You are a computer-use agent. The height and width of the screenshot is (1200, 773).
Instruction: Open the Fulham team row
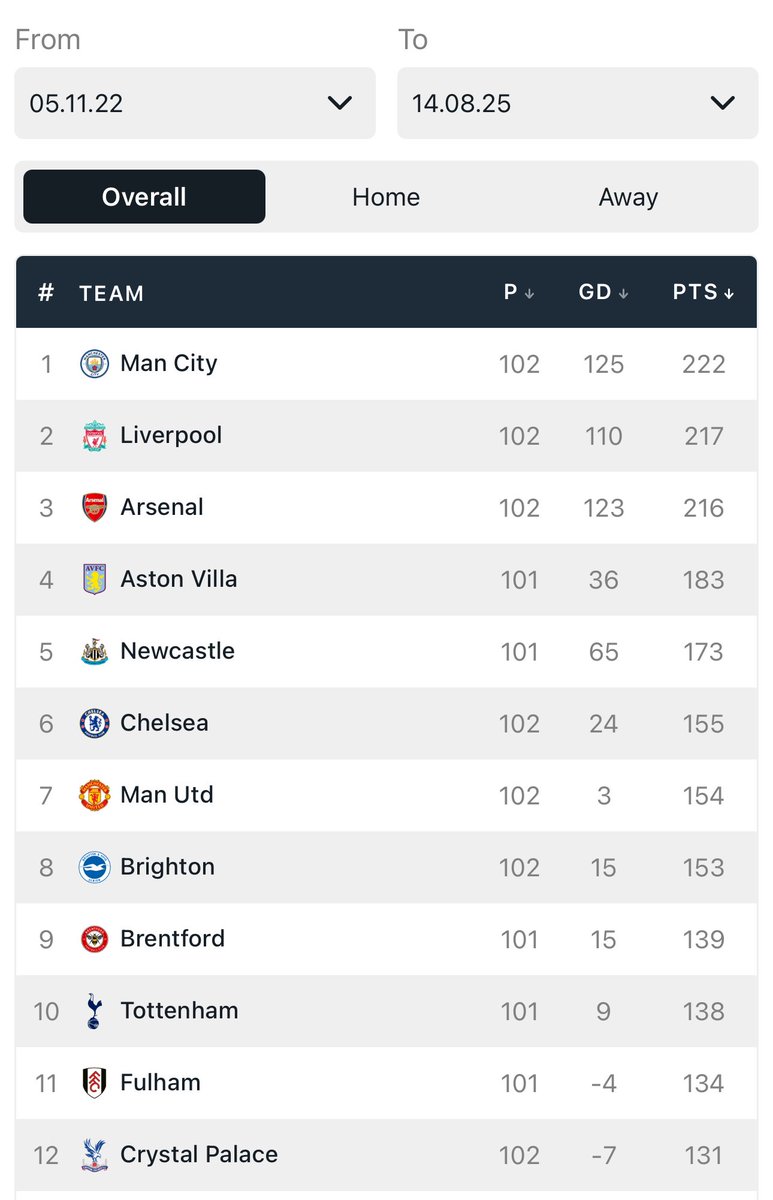click(x=386, y=1083)
